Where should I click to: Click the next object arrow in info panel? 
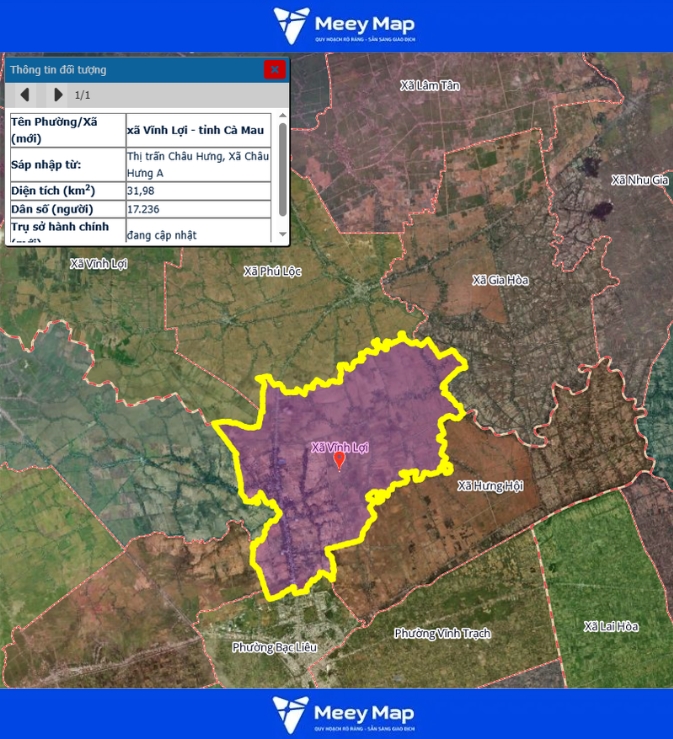click(x=58, y=95)
